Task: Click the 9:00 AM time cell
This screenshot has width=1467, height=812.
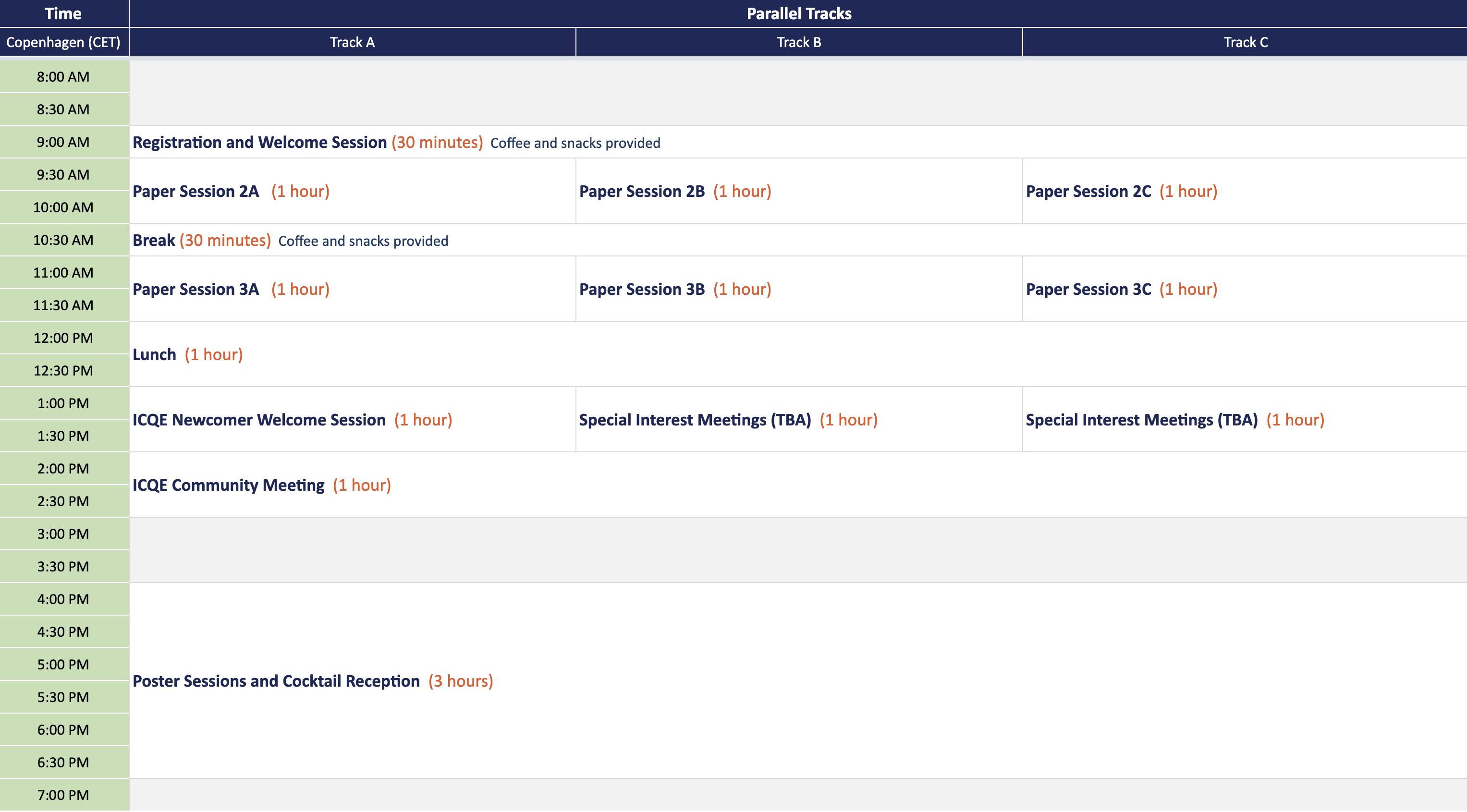Action: [x=64, y=142]
